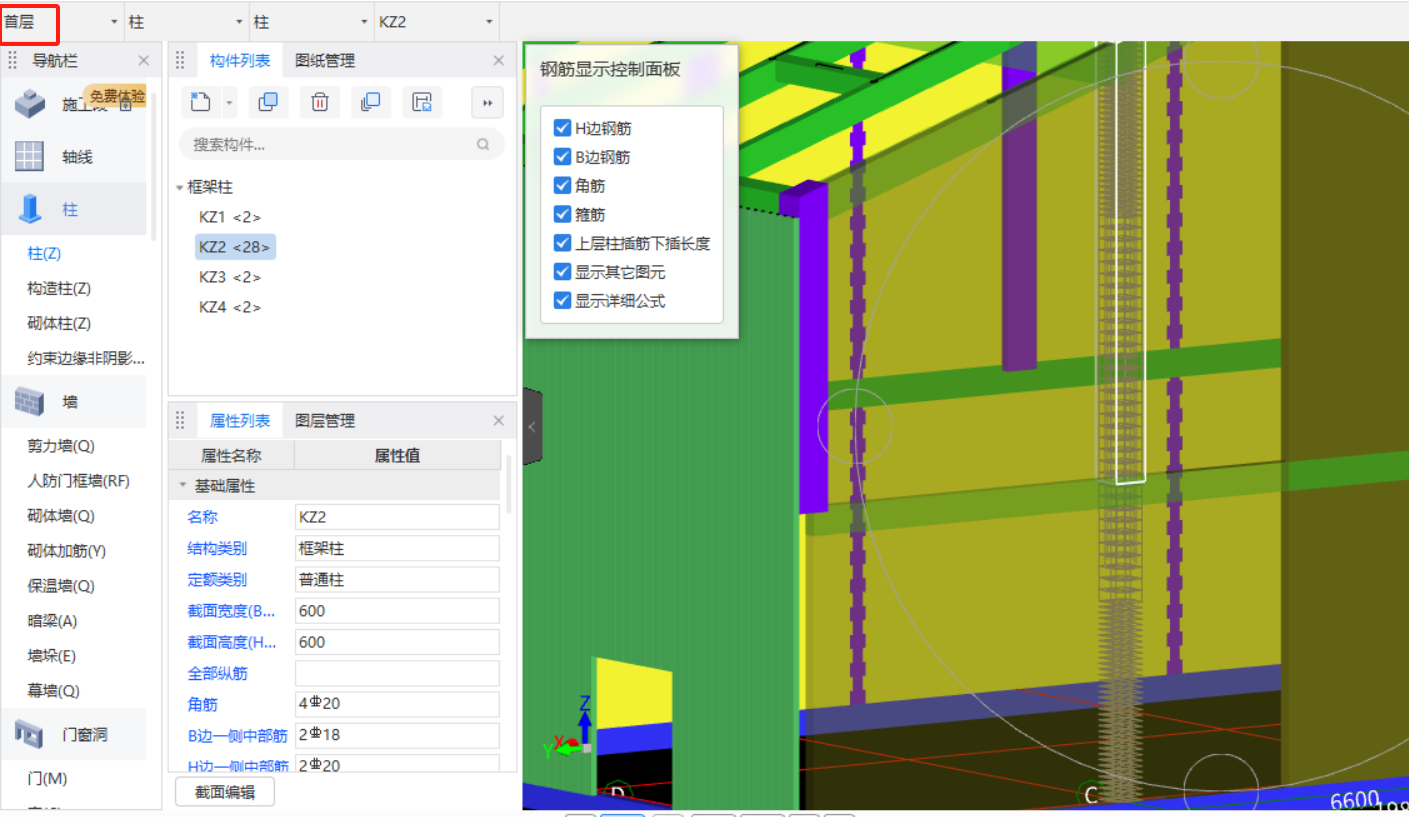Click the B边一侧中部筋 value 2Φ18
Screen dimensions: 1409x817
pos(397,735)
